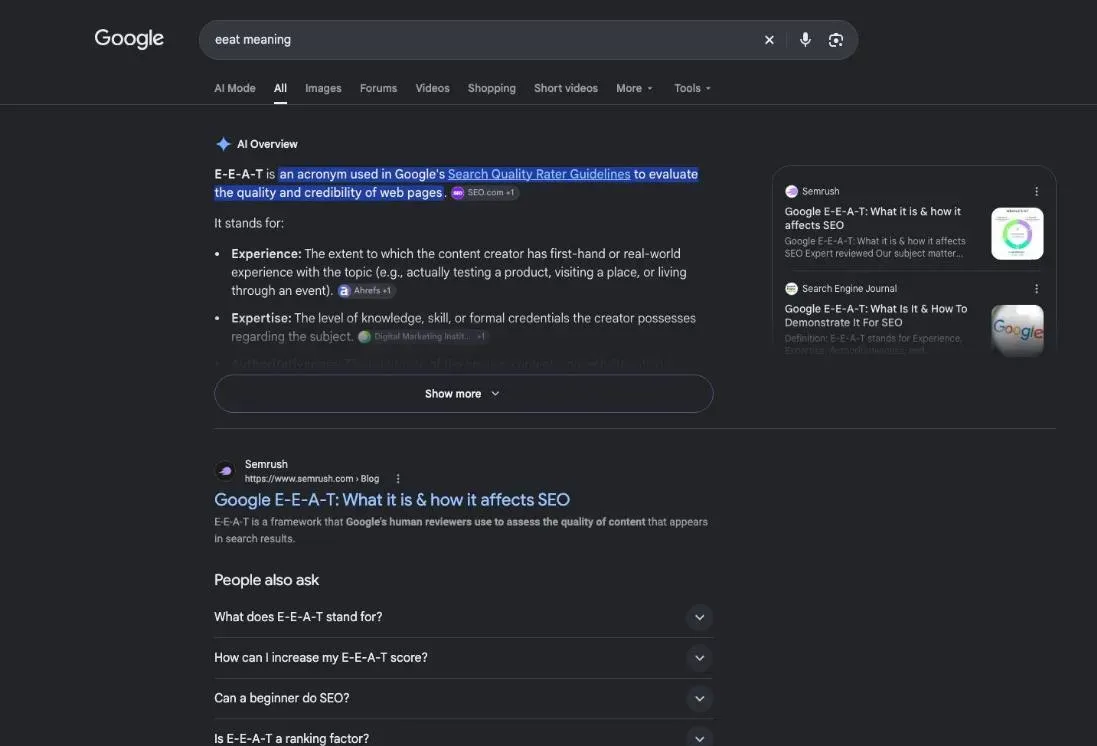Click the Ahrefs source citation chip

(366, 290)
